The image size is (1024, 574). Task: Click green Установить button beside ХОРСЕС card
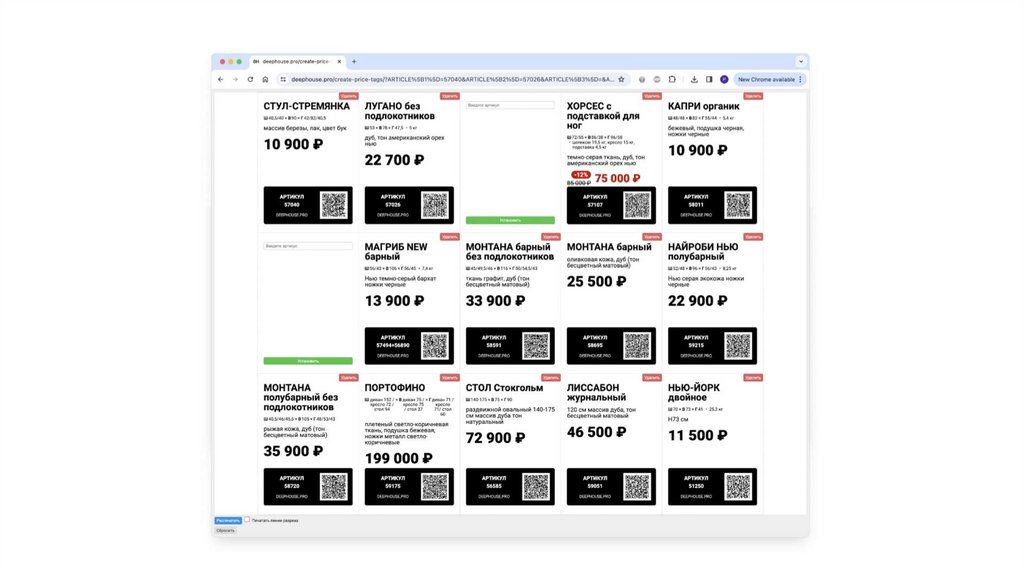tap(510, 220)
